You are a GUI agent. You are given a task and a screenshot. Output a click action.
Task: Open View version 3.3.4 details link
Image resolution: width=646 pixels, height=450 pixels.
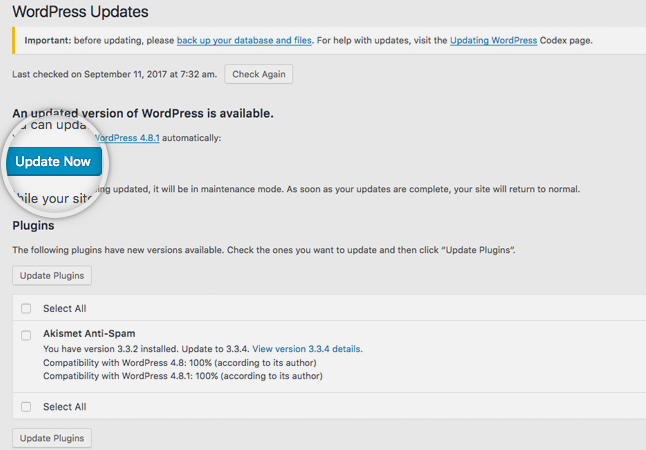[x=307, y=349]
